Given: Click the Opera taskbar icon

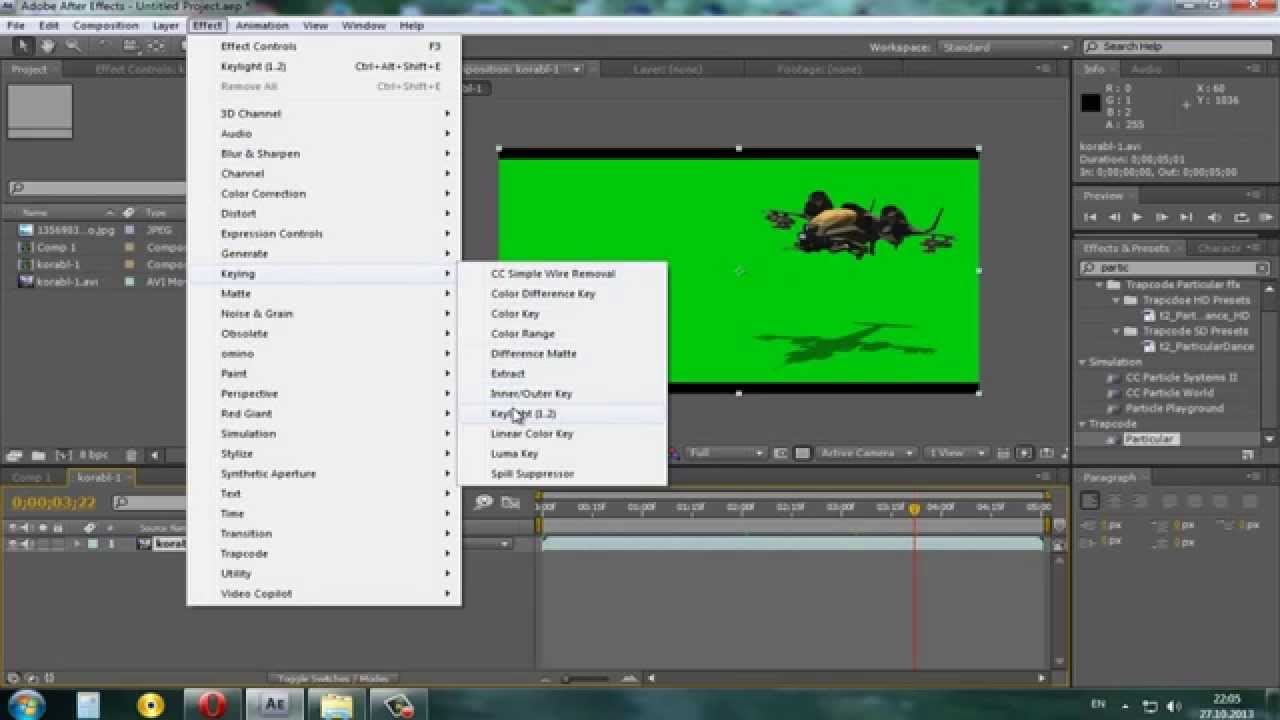Looking at the screenshot, I should click(212, 705).
